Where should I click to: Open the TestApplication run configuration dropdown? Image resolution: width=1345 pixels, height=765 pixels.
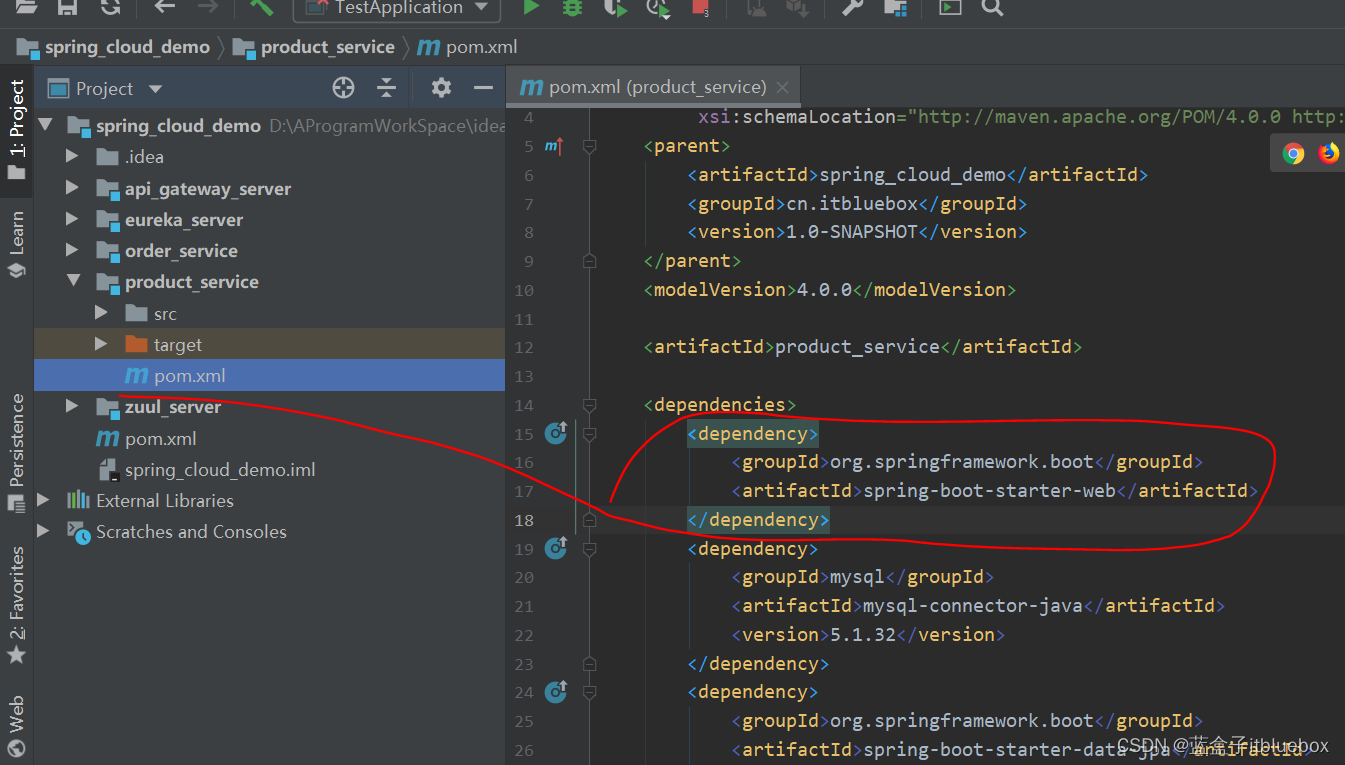pos(396,8)
